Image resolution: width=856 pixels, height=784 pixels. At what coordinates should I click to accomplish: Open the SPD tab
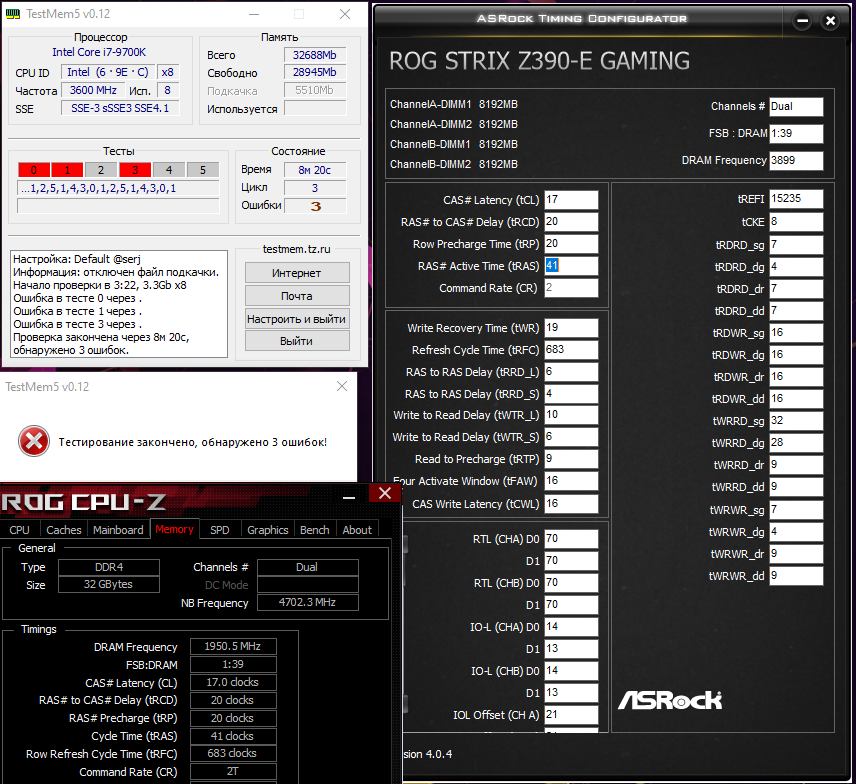point(220,530)
